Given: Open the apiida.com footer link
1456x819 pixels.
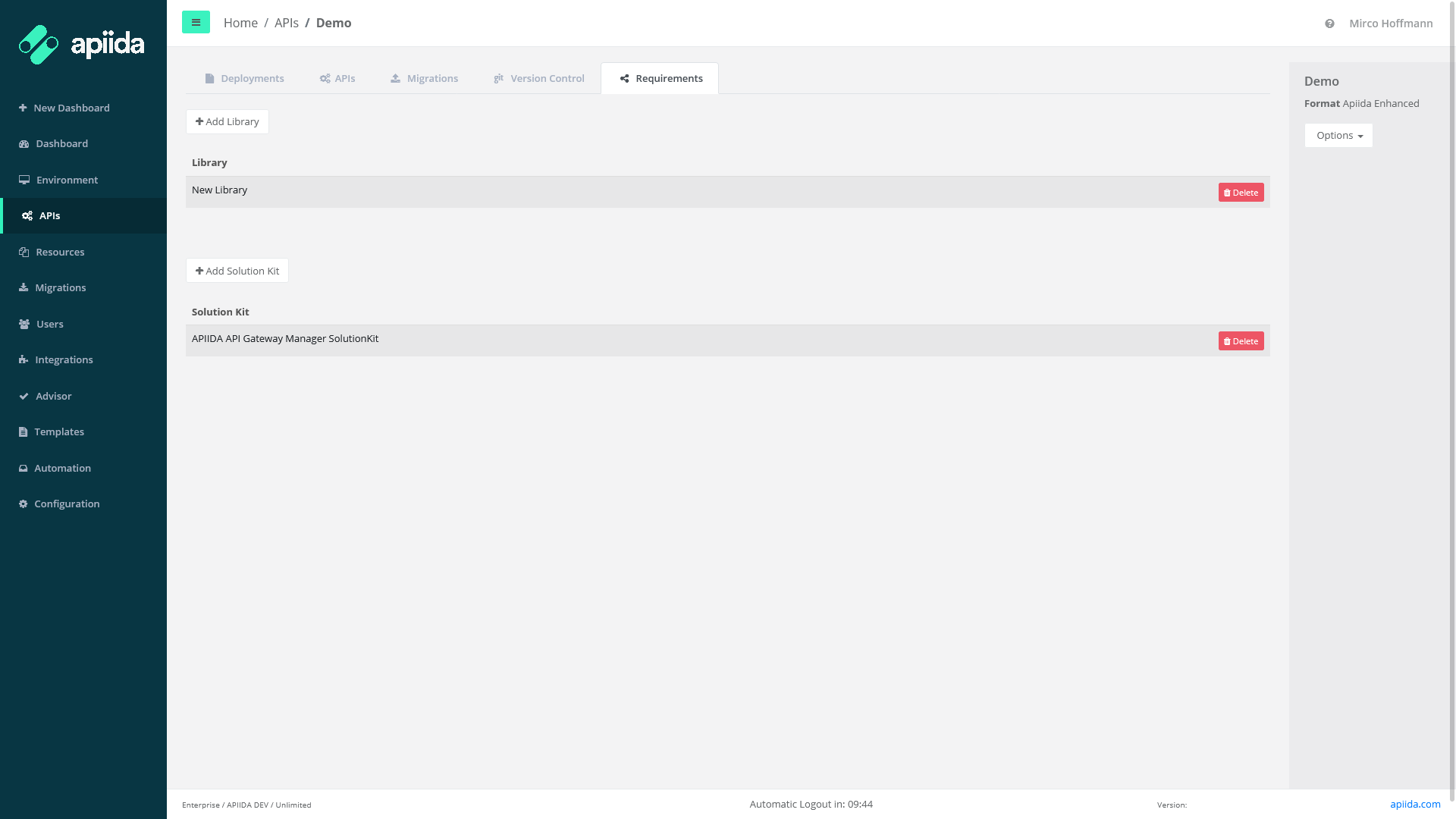Looking at the screenshot, I should click(1415, 805).
